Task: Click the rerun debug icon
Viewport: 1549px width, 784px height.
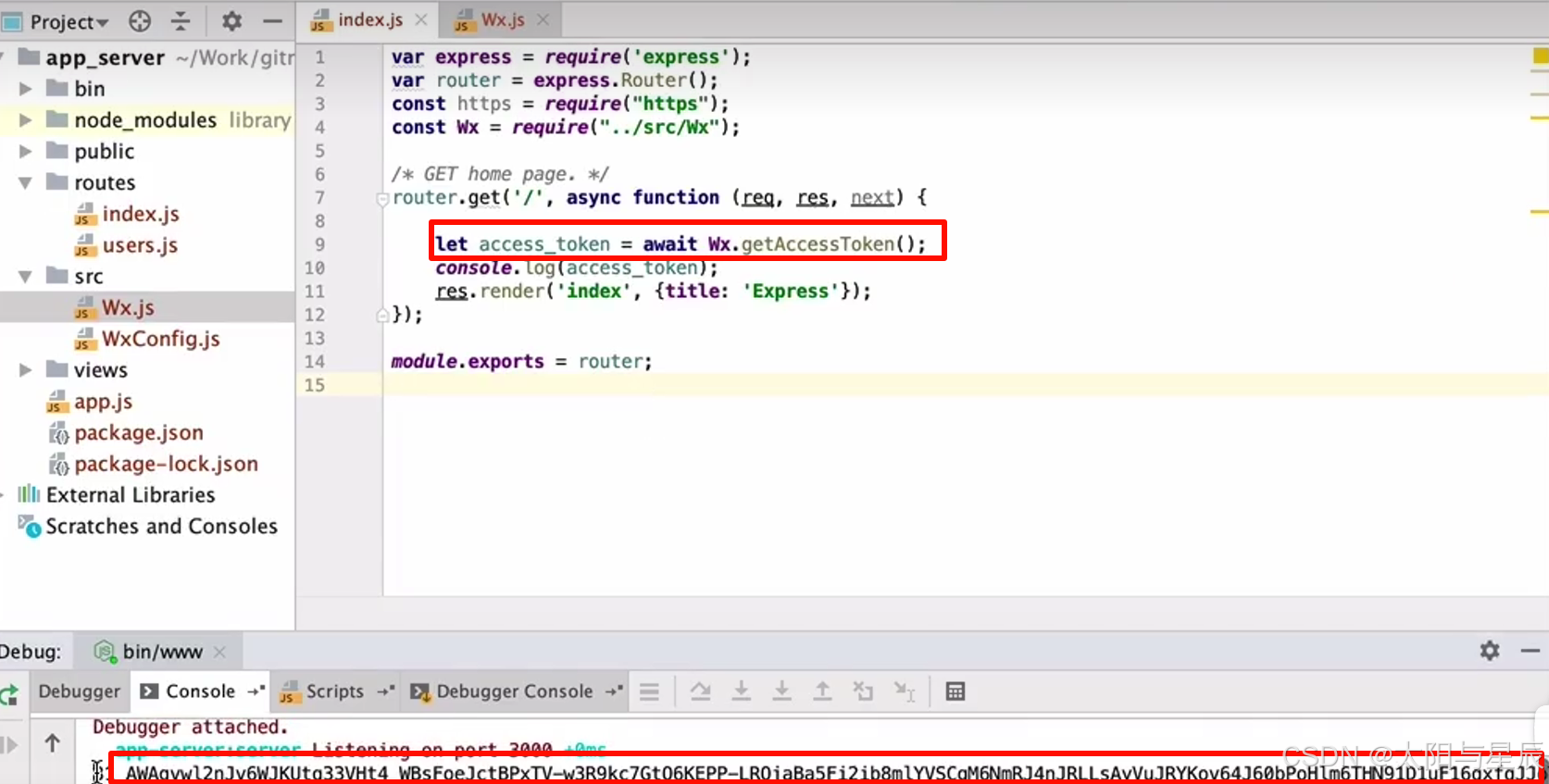Action: coord(9,695)
